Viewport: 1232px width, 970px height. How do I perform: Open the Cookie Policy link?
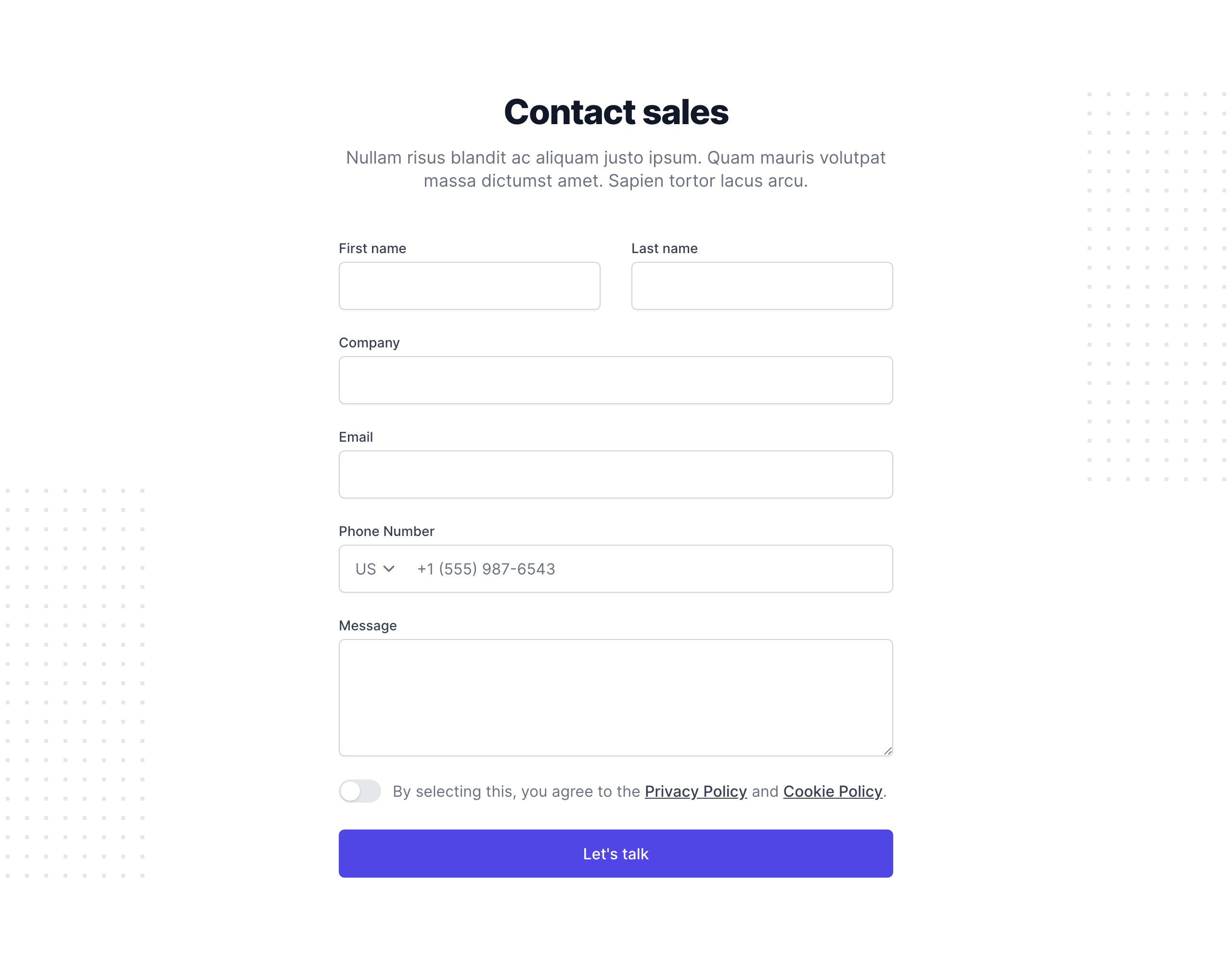[x=832, y=791]
